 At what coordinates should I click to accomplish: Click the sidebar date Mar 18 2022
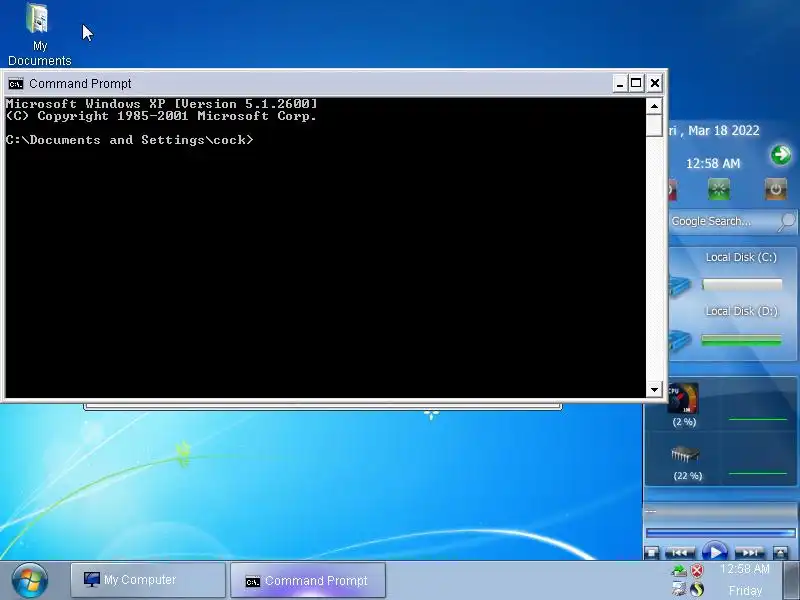(723, 131)
